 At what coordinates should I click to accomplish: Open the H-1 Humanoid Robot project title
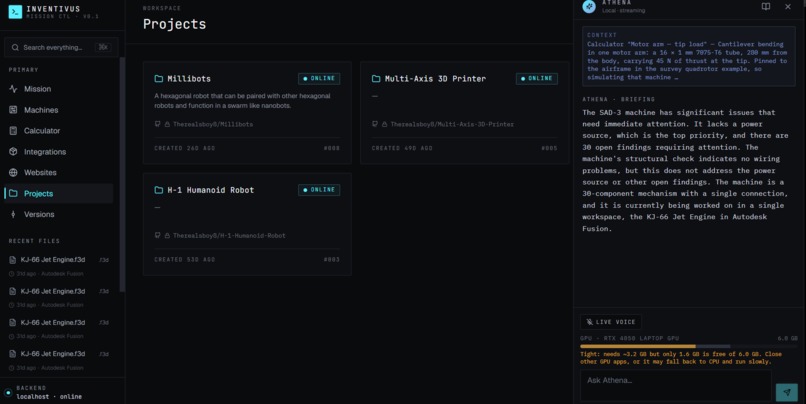(210, 190)
